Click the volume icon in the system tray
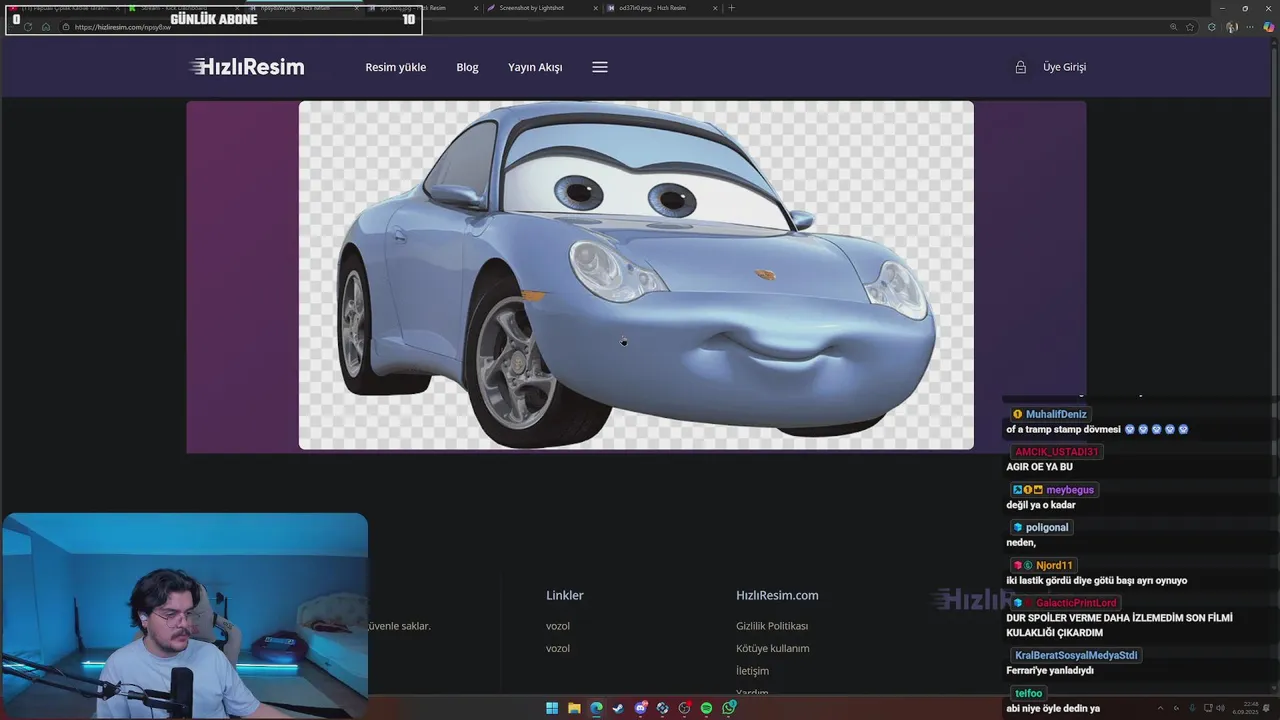The height and width of the screenshot is (720, 1280). [1220, 708]
